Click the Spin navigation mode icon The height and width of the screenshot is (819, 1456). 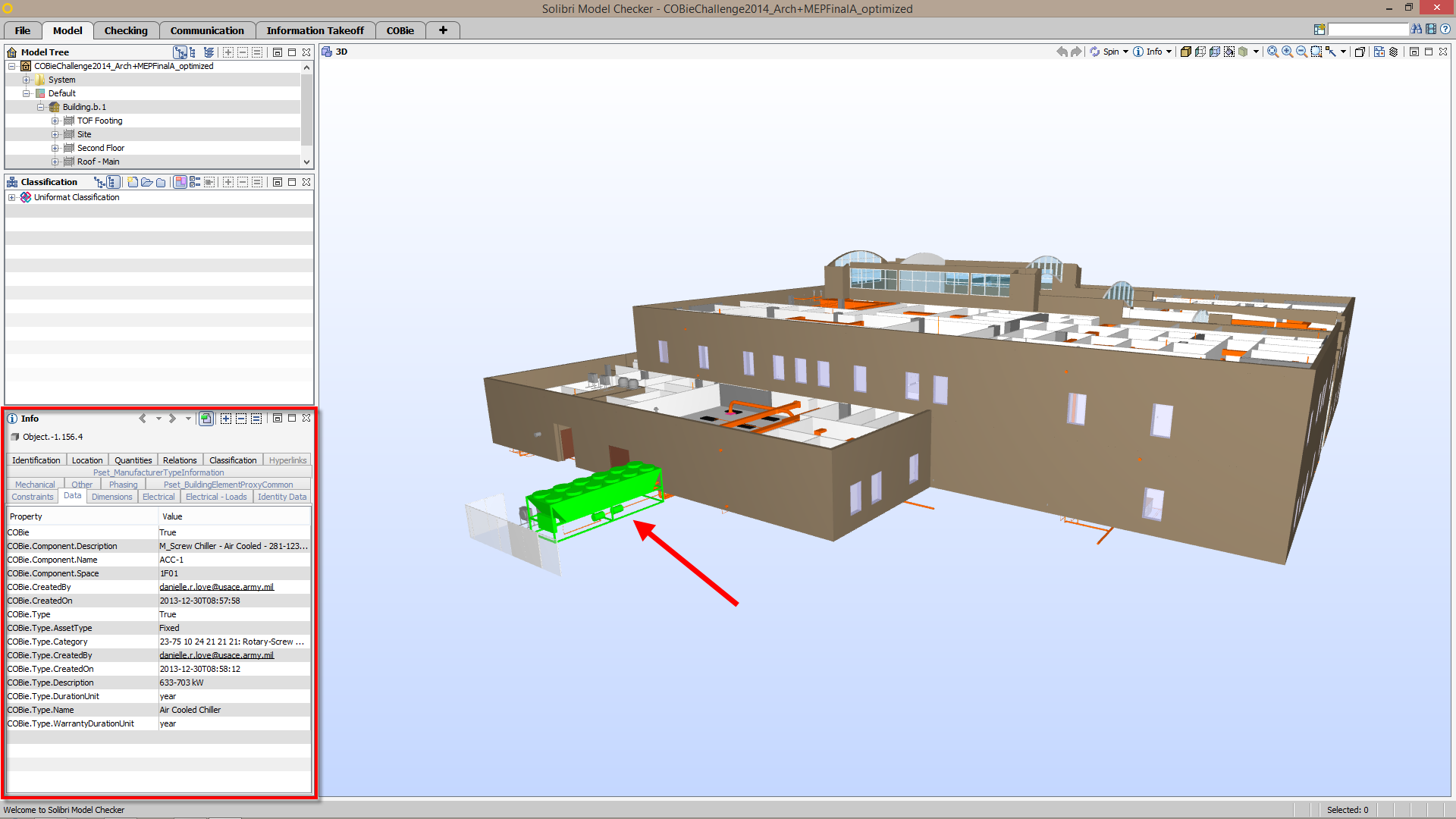1094,52
